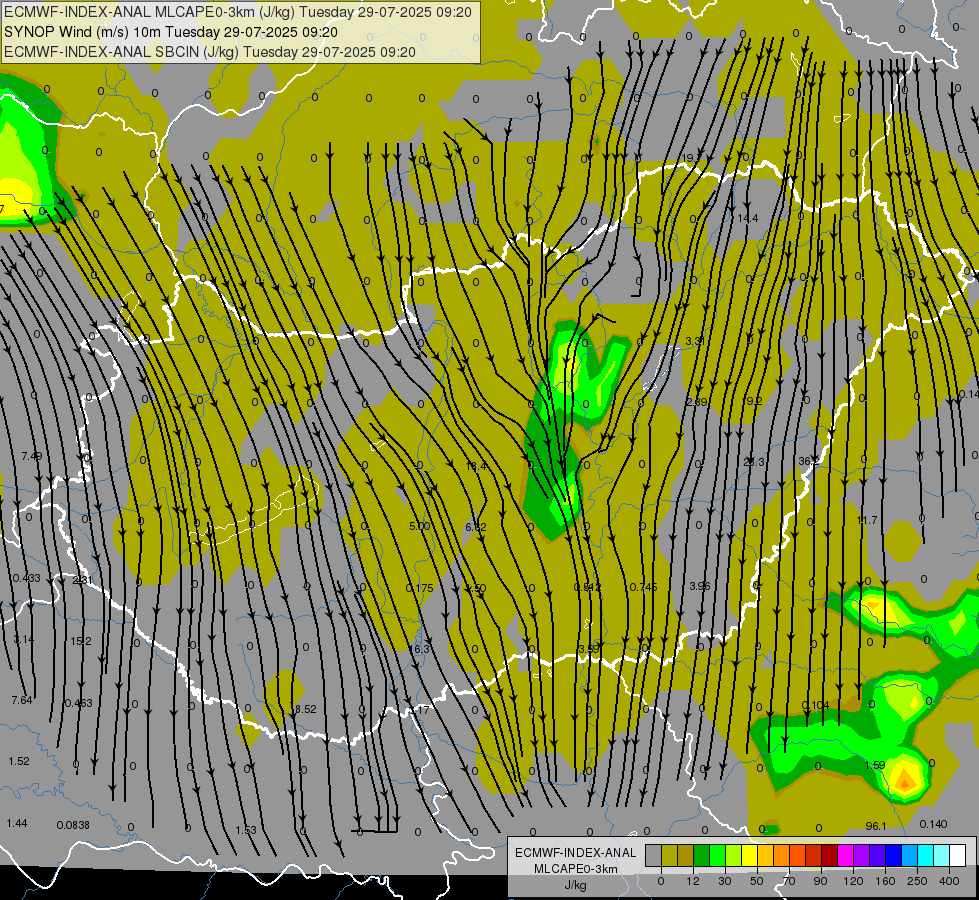The image size is (979, 900).
Task: Click the 30 tick label on color scale
Action: 724,881
